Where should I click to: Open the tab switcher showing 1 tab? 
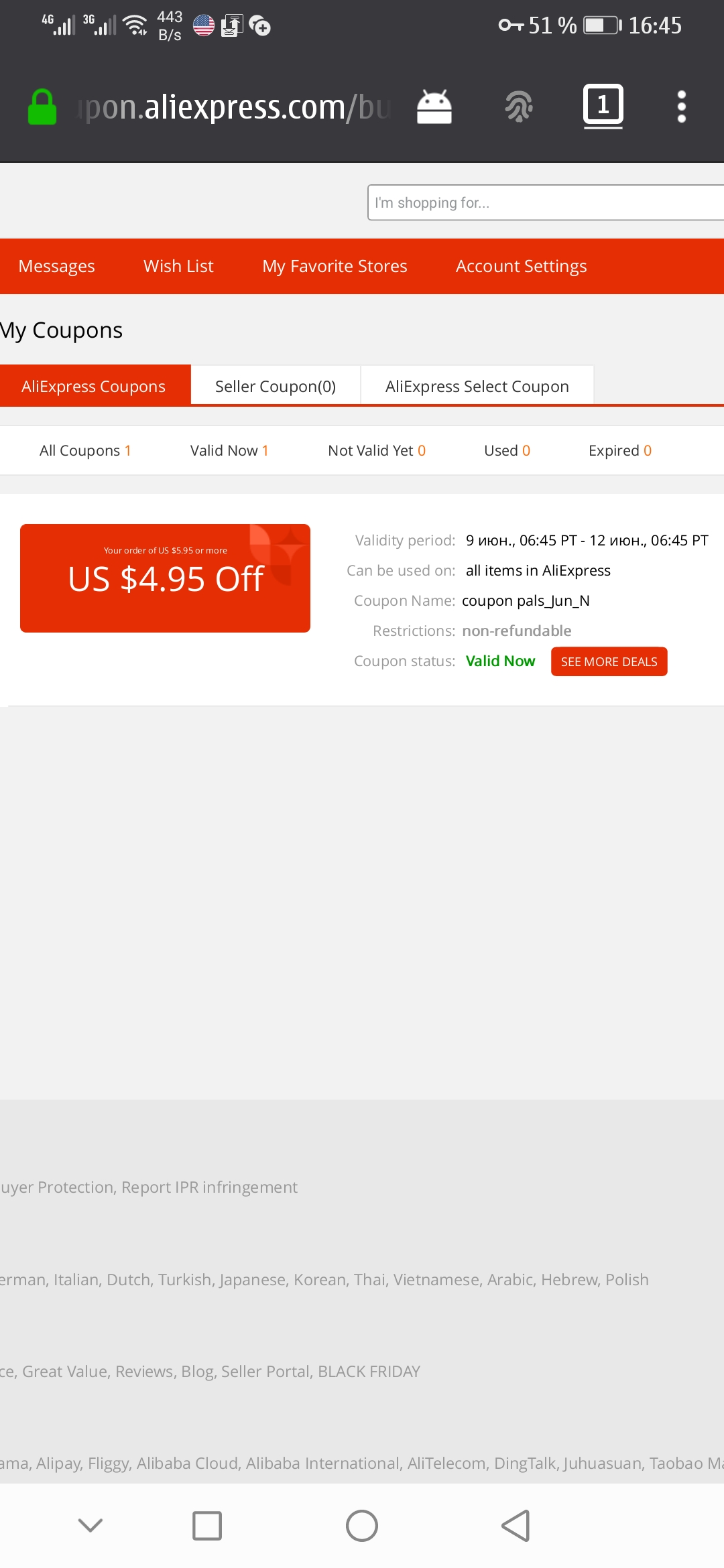(603, 106)
